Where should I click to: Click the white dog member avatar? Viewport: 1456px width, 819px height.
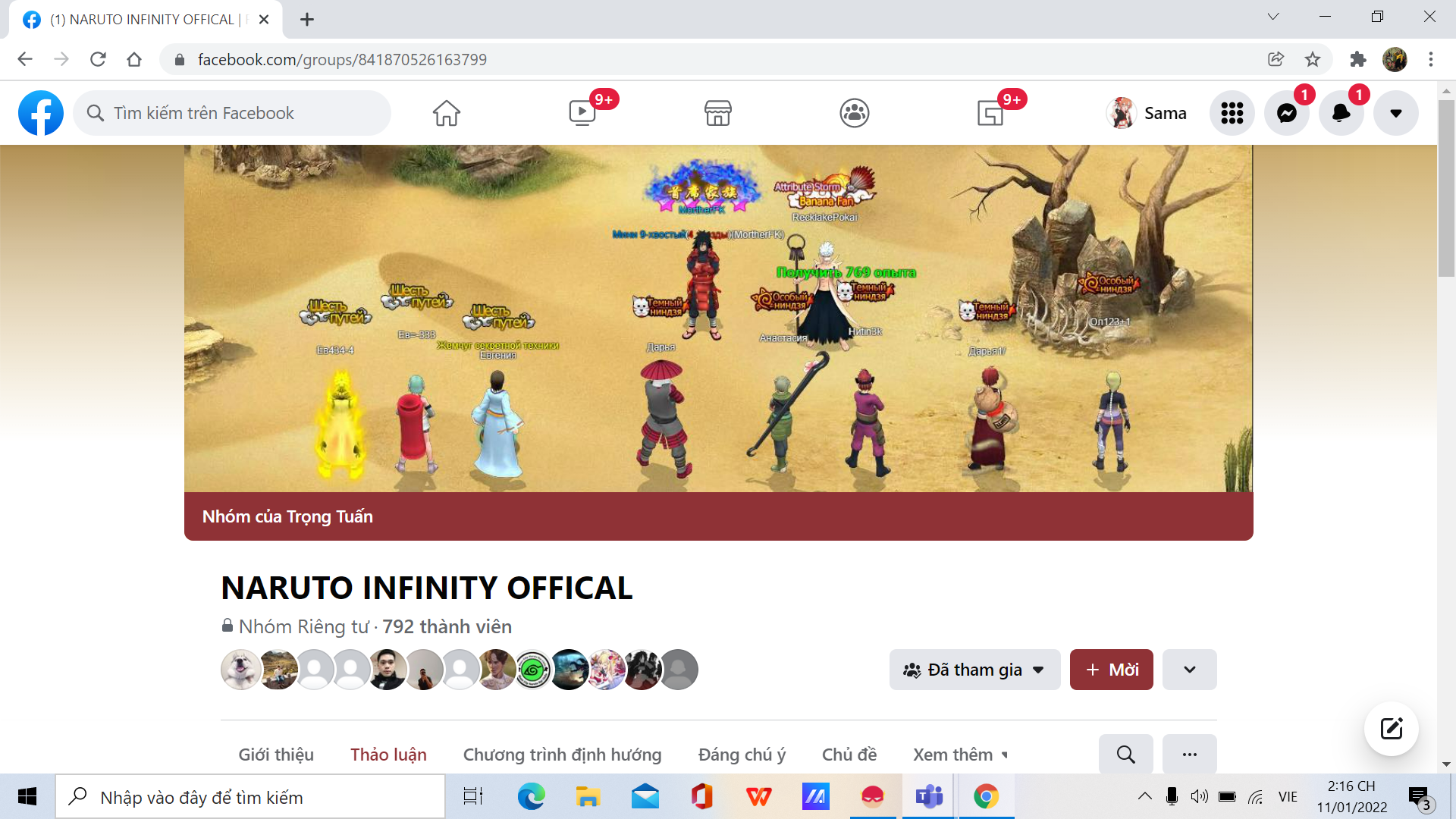click(241, 670)
